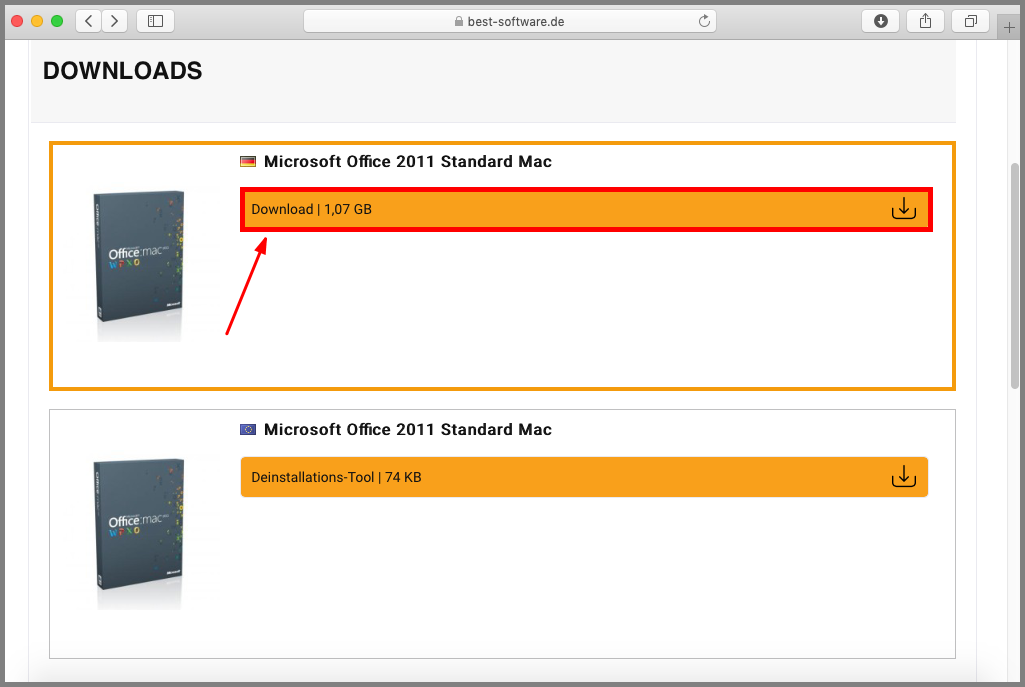Open the Safari downloads list icon

click(881, 21)
